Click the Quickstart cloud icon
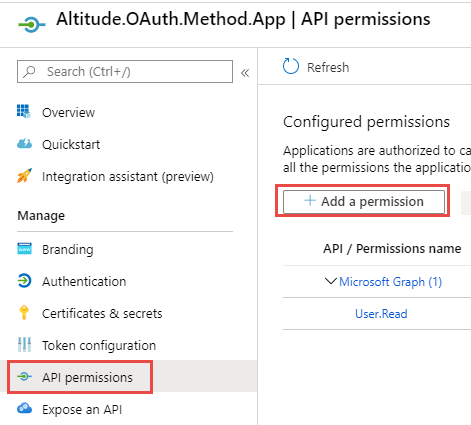 point(24,144)
